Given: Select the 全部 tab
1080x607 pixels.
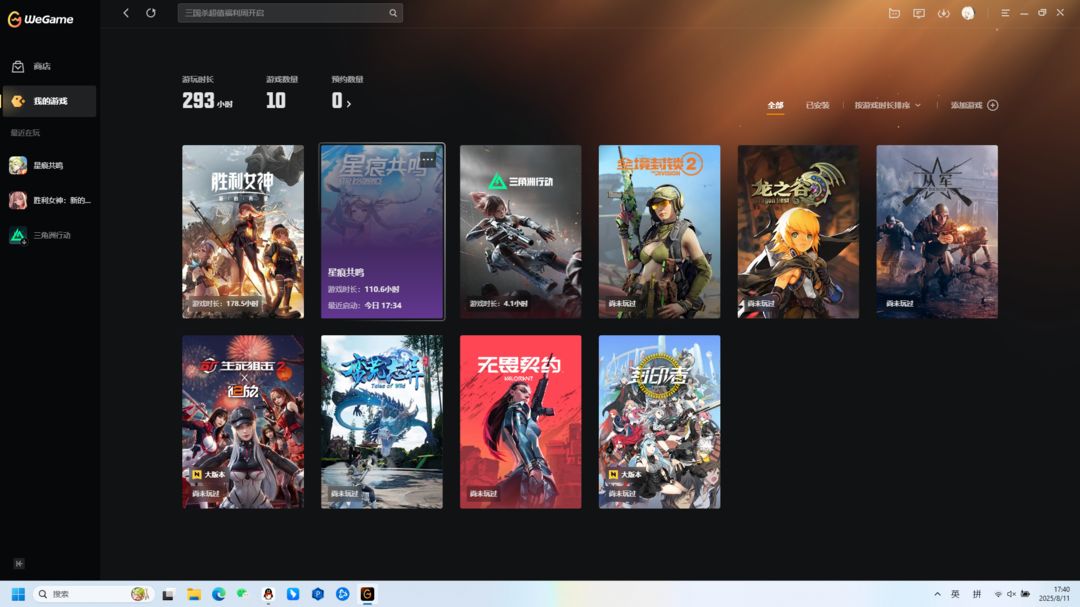Looking at the screenshot, I should coord(776,105).
